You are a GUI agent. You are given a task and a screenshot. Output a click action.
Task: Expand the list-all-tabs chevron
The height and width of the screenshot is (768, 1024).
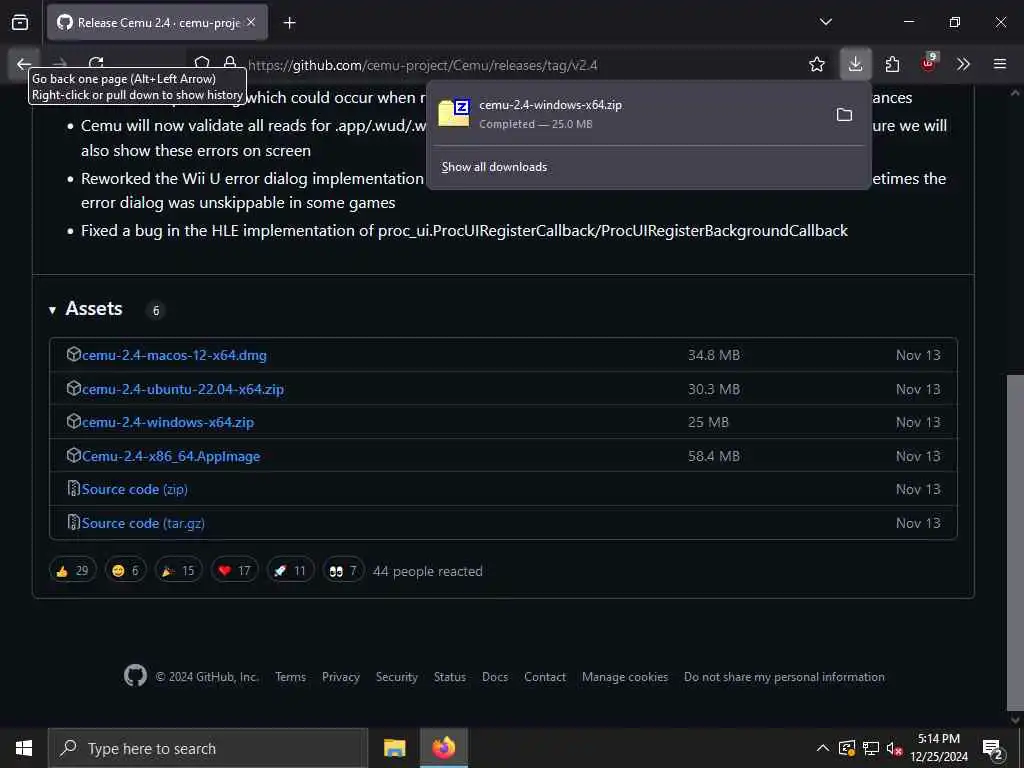click(x=825, y=22)
